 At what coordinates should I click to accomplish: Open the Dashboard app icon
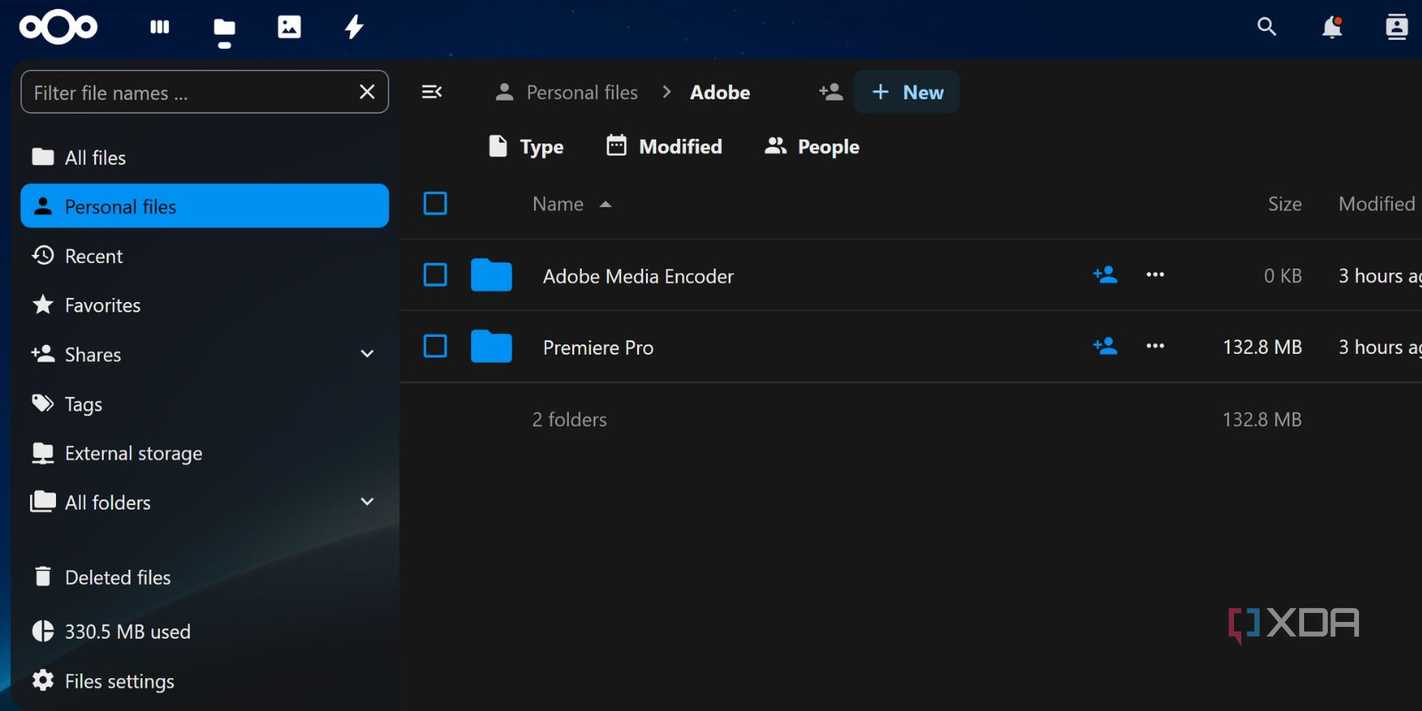160,27
